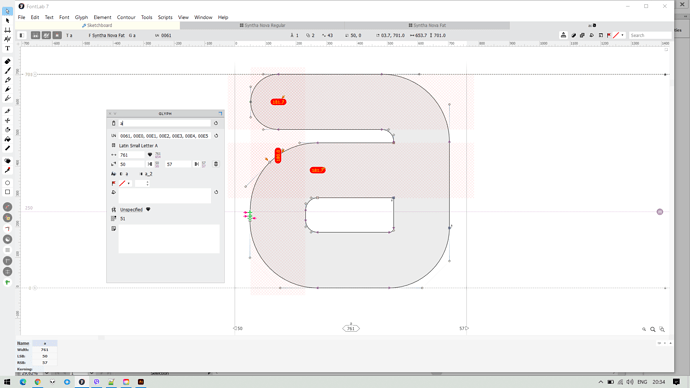The image size is (690, 388).
Task: Click the advance width field showing 761
Action: pyautogui.click(x=132, y=155)
